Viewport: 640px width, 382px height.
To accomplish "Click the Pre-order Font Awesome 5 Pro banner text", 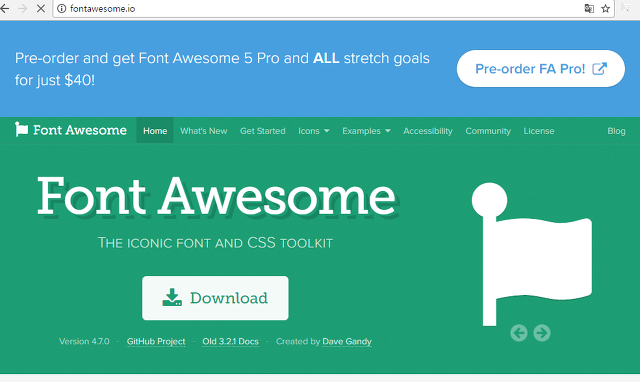I will pyautogui.click(x=222, y=69).
